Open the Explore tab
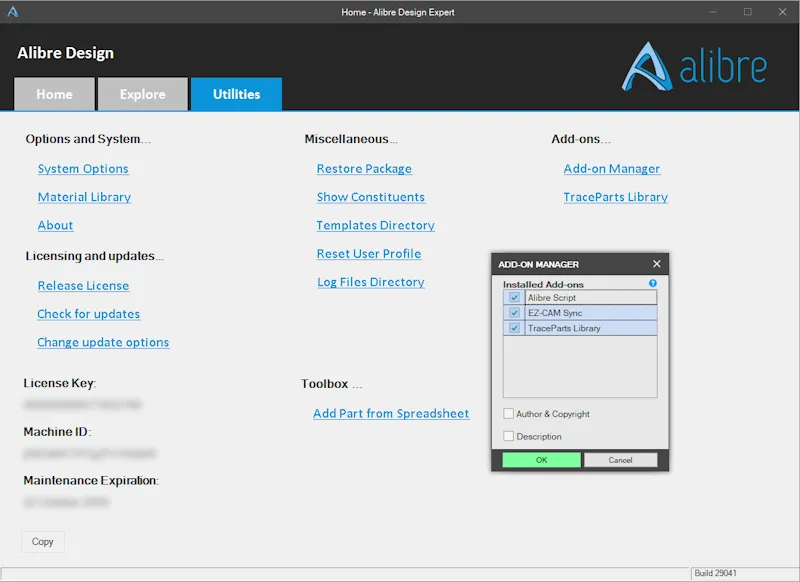The image size is (800, 582). pyautogui.click(x=143, y=94)
